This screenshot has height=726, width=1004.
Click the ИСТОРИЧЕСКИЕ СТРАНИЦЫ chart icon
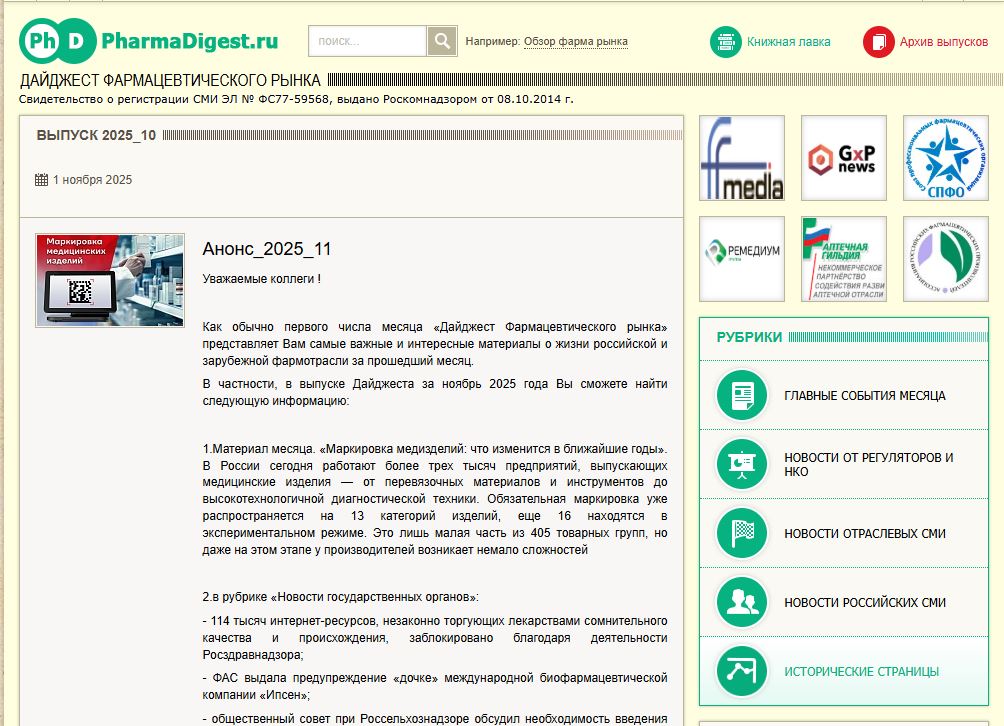(x=742, y=671)
